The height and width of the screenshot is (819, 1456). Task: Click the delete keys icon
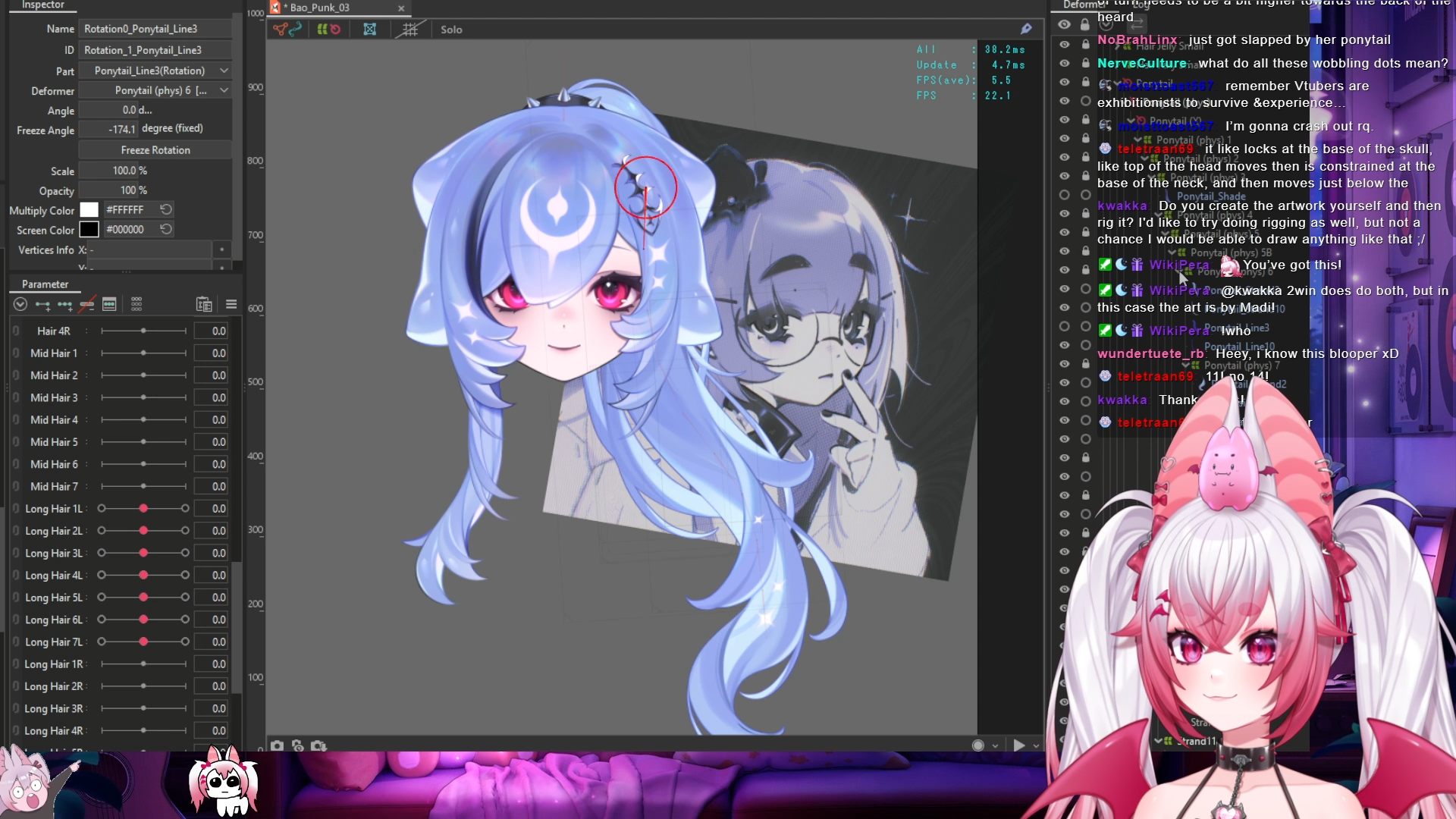(87, 305)
